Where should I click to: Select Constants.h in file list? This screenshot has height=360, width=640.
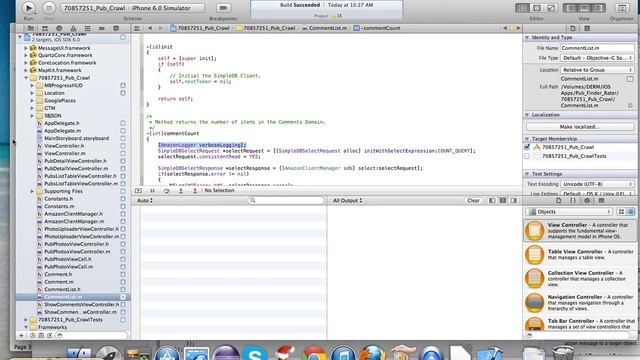pyautogui.click(x=58, y=199)
